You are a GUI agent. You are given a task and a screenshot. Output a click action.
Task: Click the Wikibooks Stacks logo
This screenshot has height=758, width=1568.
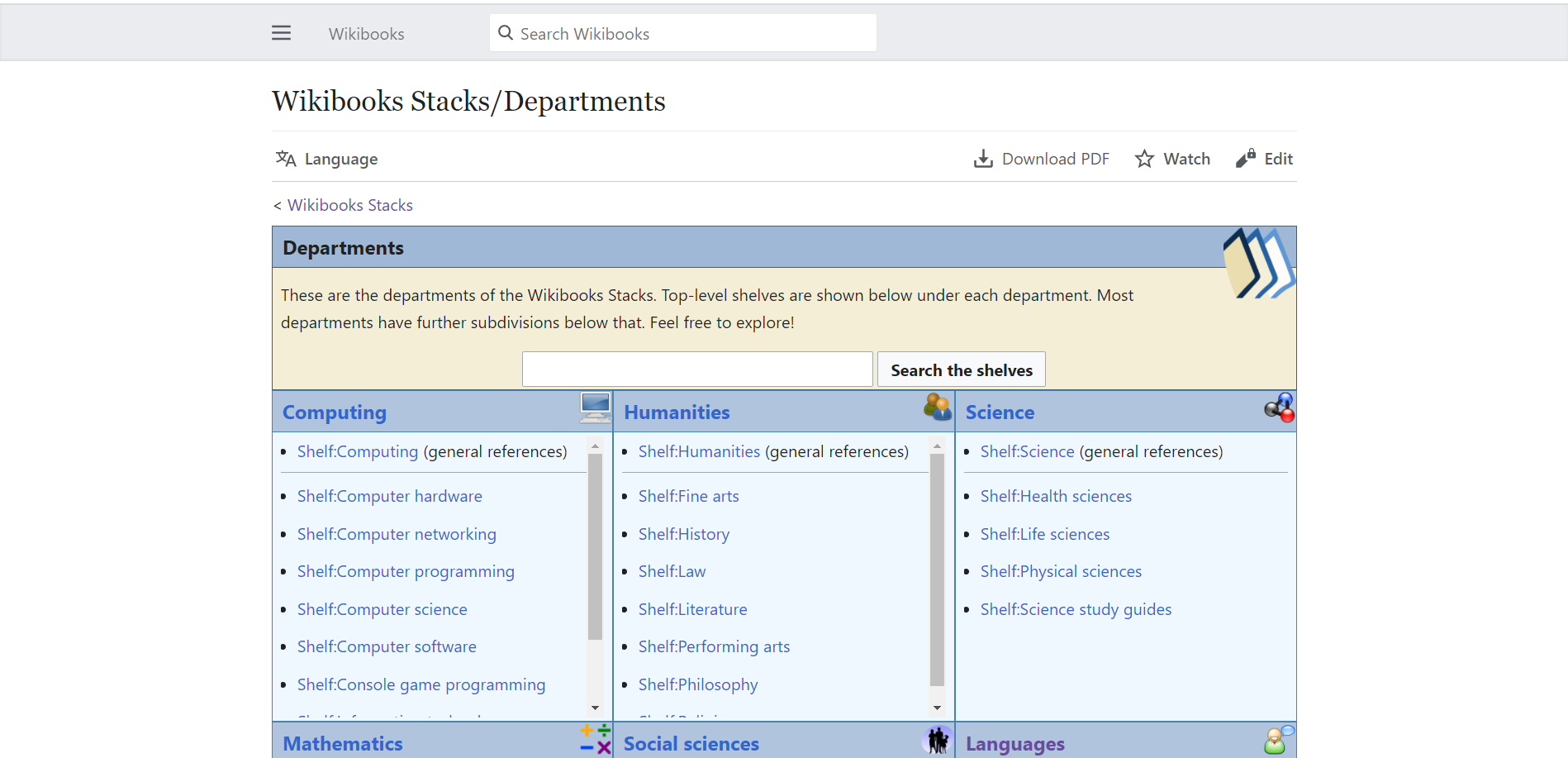coord(1259,263)
